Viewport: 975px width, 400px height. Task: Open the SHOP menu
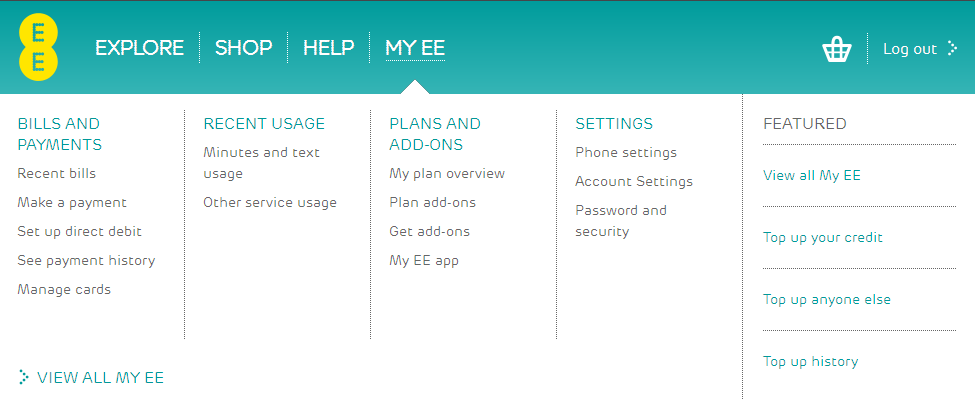(x=243, y=48)
